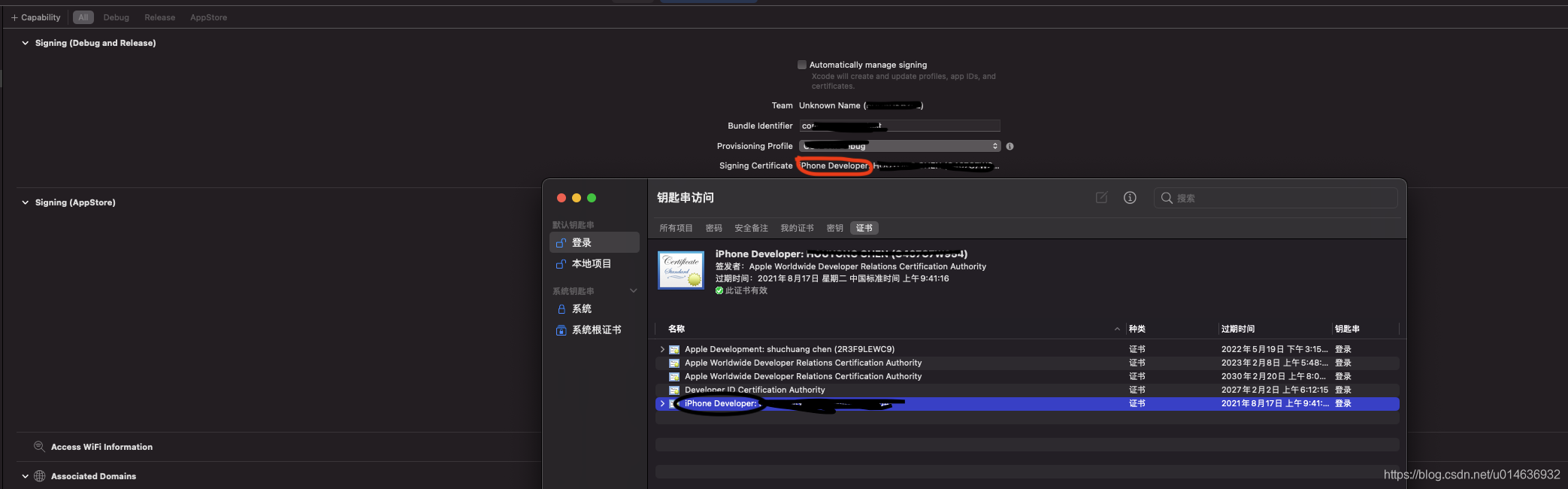
Task: Sort by the 名称 column header
Action: point(677,329)
